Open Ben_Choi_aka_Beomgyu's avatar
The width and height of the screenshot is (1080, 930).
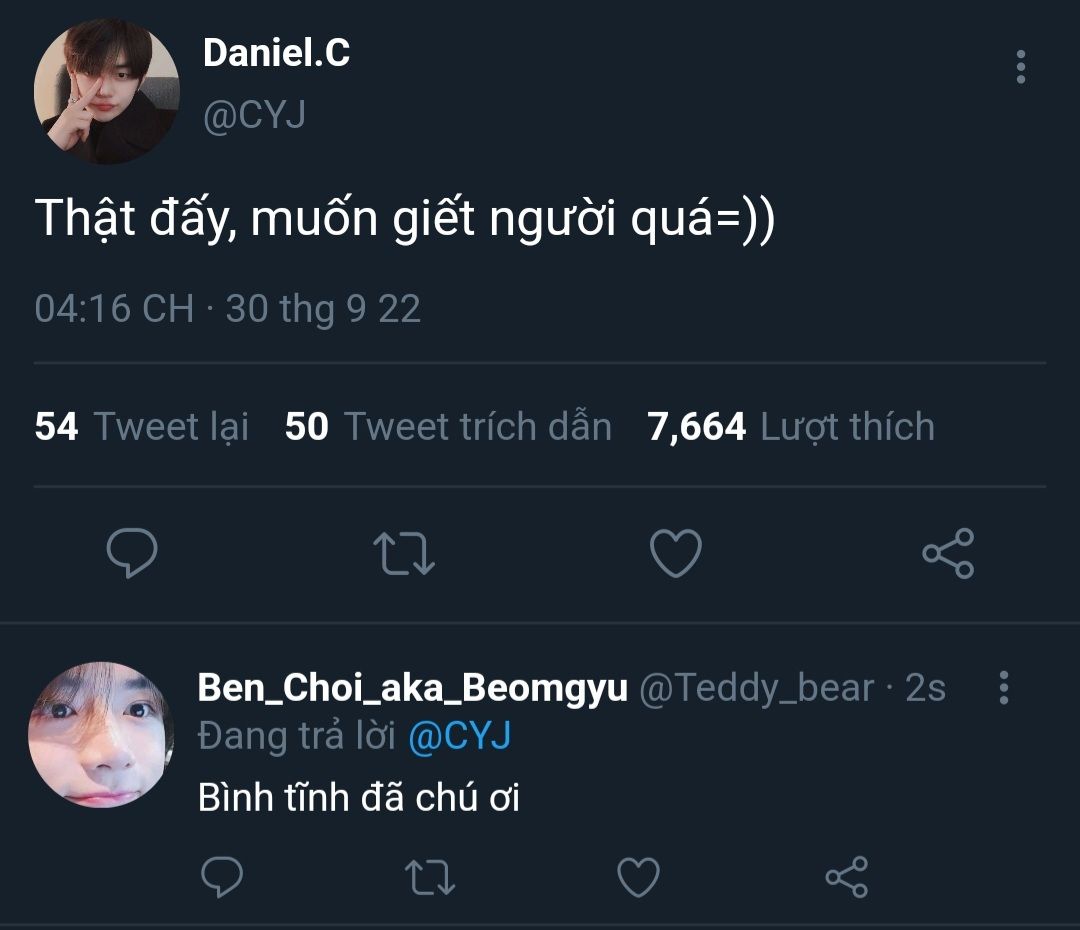(x=101, y=734)
